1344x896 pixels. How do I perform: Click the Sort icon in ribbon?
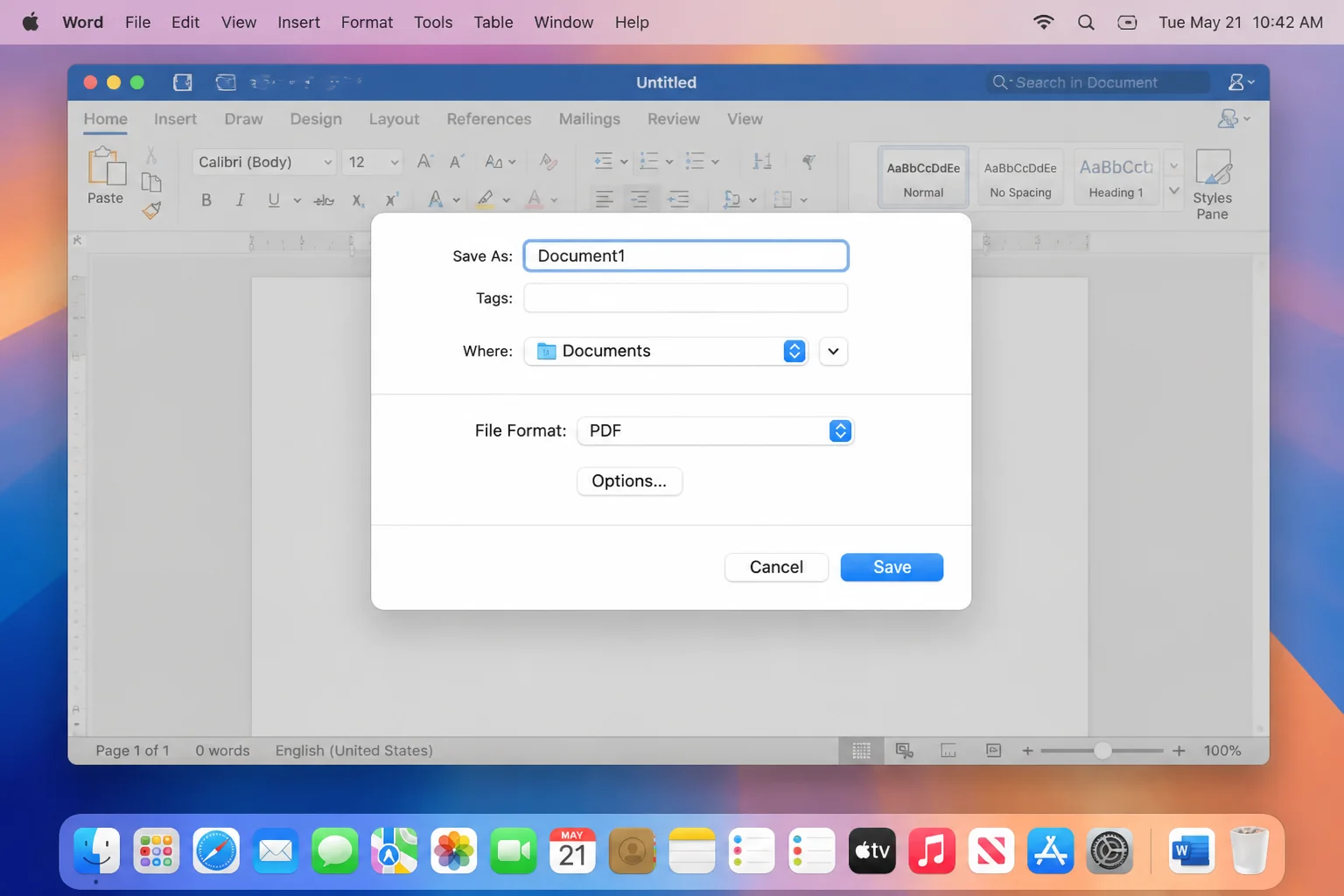point(762,161)
